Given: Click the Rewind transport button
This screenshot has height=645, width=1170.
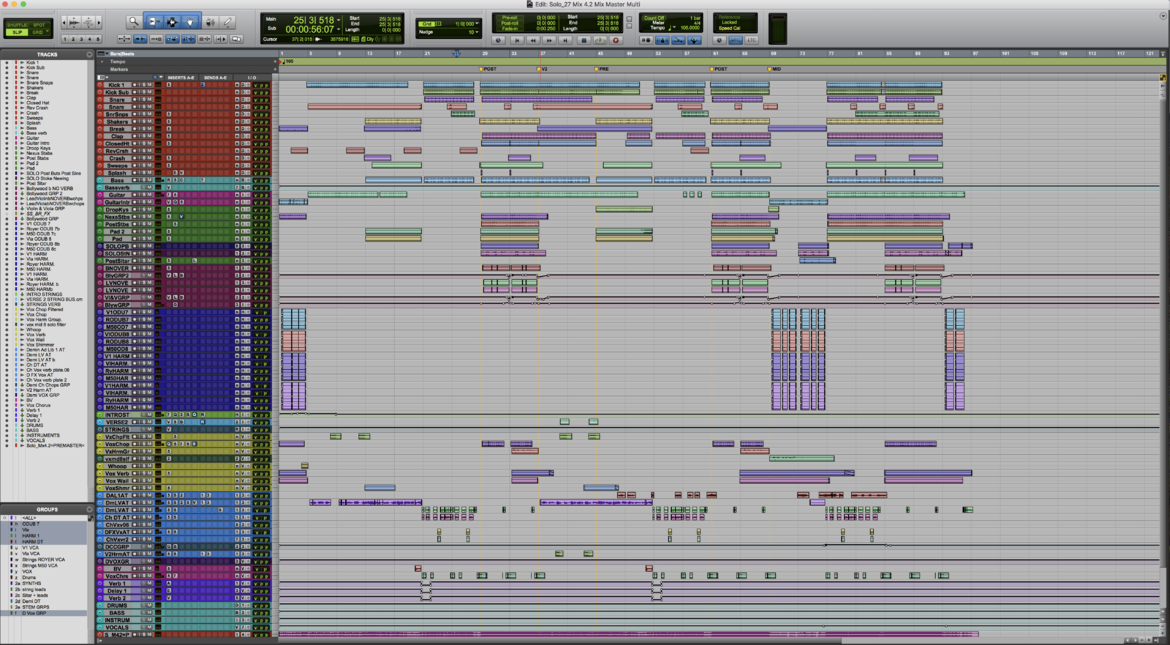Looking at the screenshot, I should point(534,40).
